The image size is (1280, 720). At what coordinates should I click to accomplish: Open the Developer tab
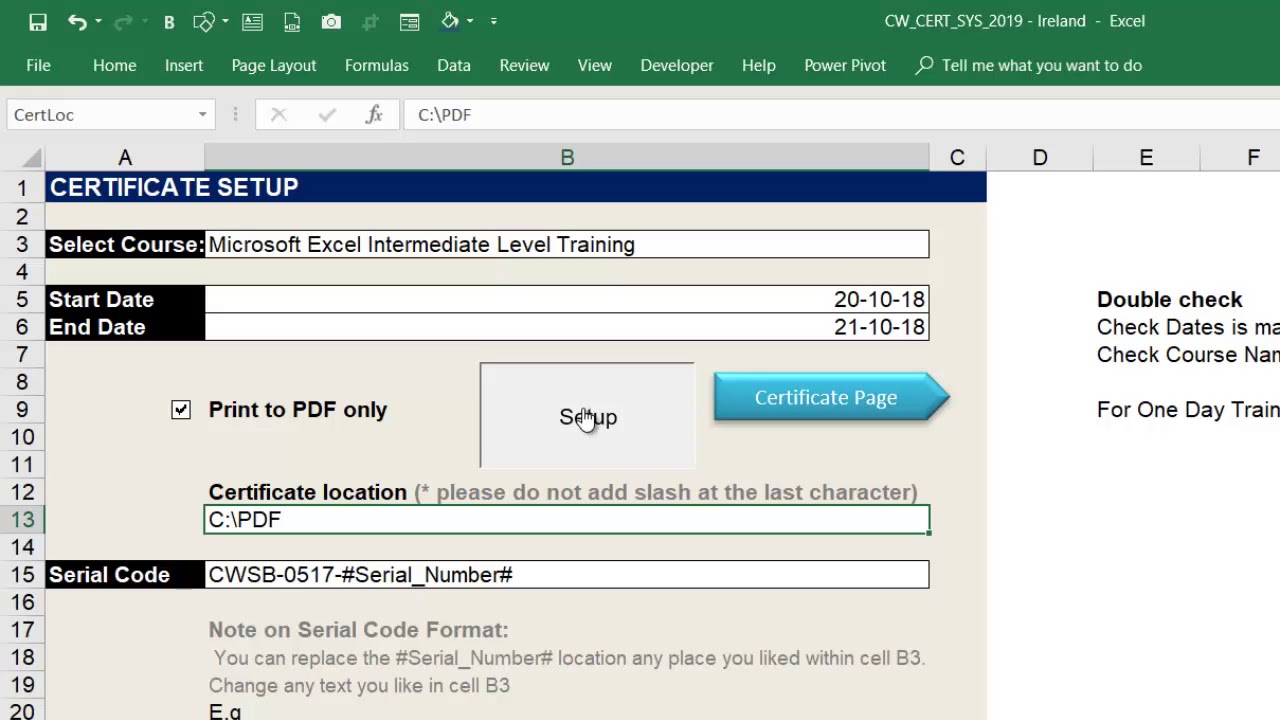pos(677,65)
